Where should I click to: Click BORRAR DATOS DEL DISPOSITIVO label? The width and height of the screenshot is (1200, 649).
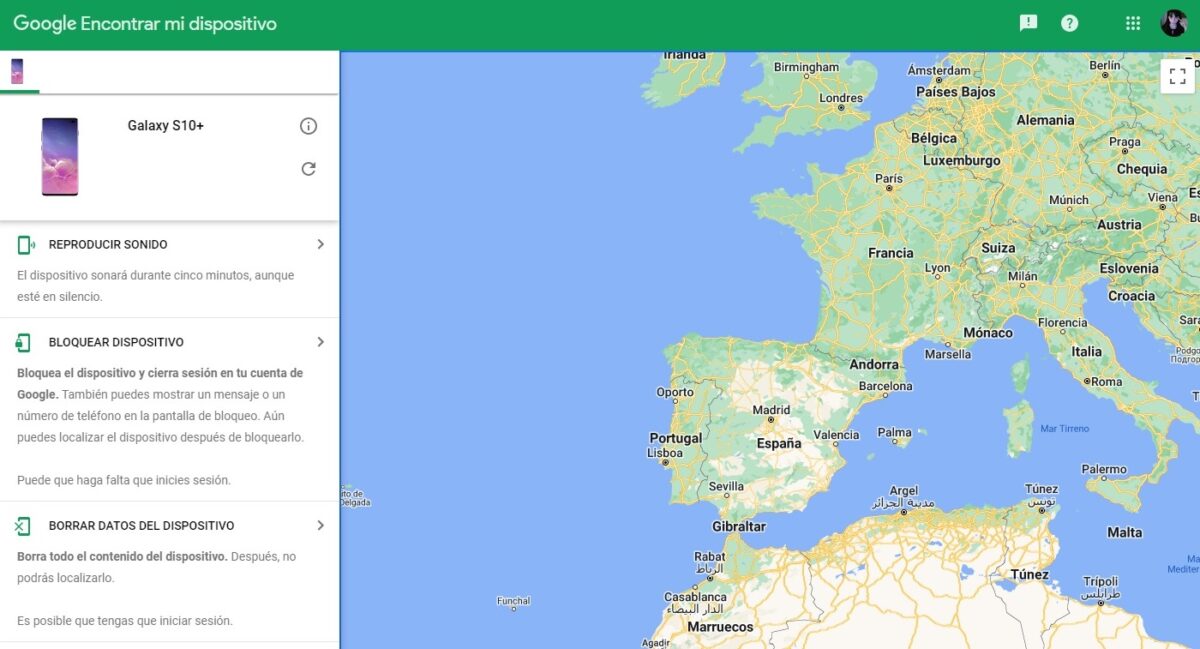[141, 526]
